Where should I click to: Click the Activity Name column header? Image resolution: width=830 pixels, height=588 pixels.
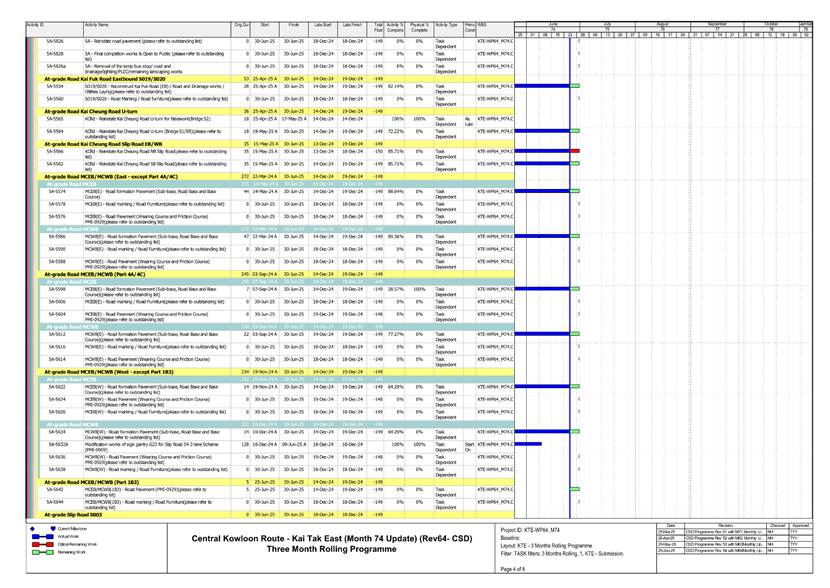coord(97,23)
